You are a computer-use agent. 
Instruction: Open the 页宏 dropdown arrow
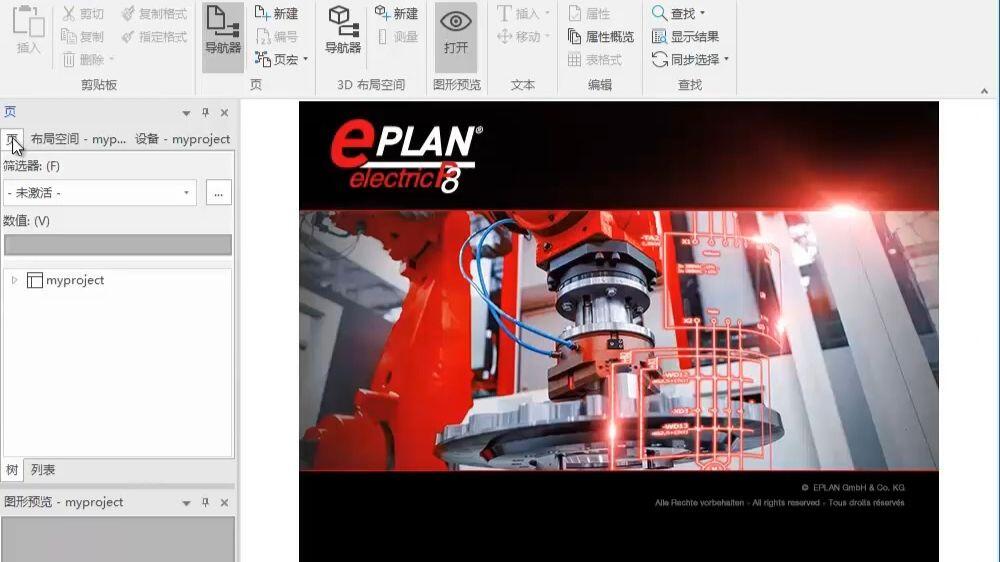[x=305, y=59]
